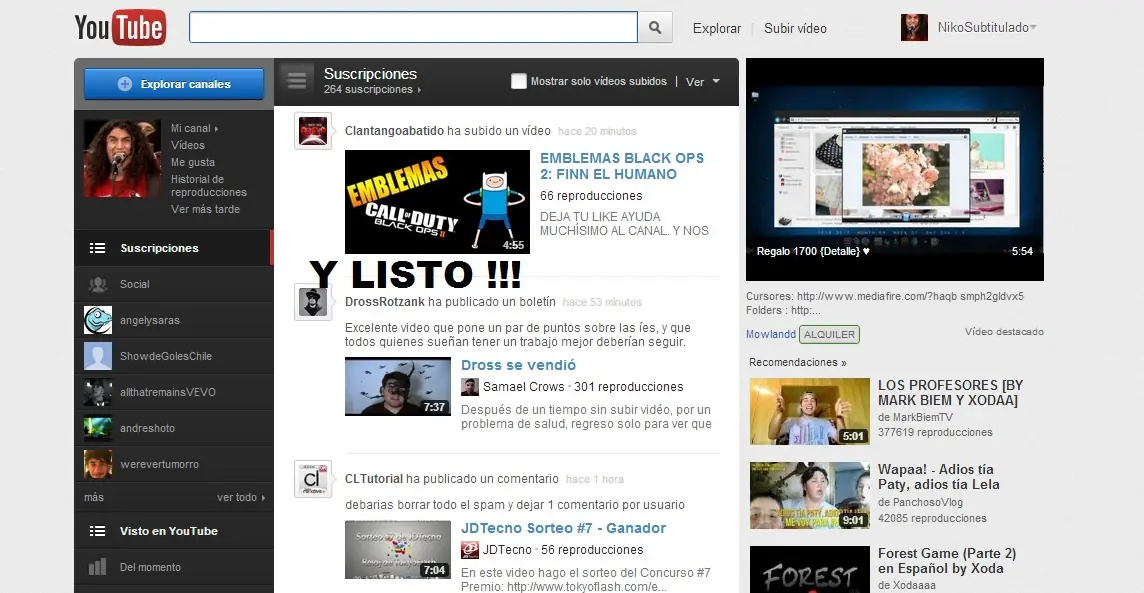
Task: Expand the NikoSubtitulado account dropdown arrow
Action: (1033, 28)
